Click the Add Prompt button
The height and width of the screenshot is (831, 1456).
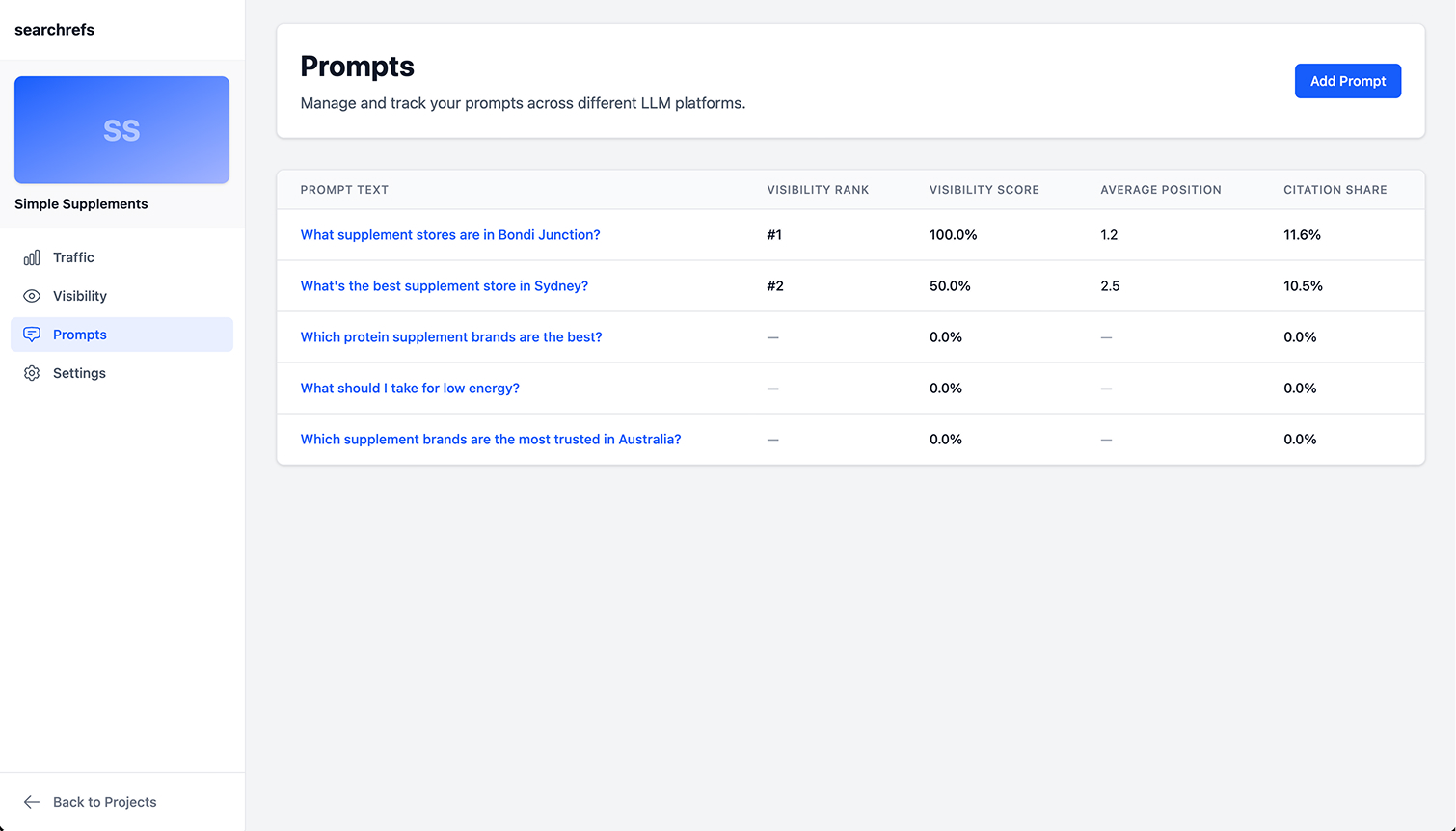[x=1347, y=81]
